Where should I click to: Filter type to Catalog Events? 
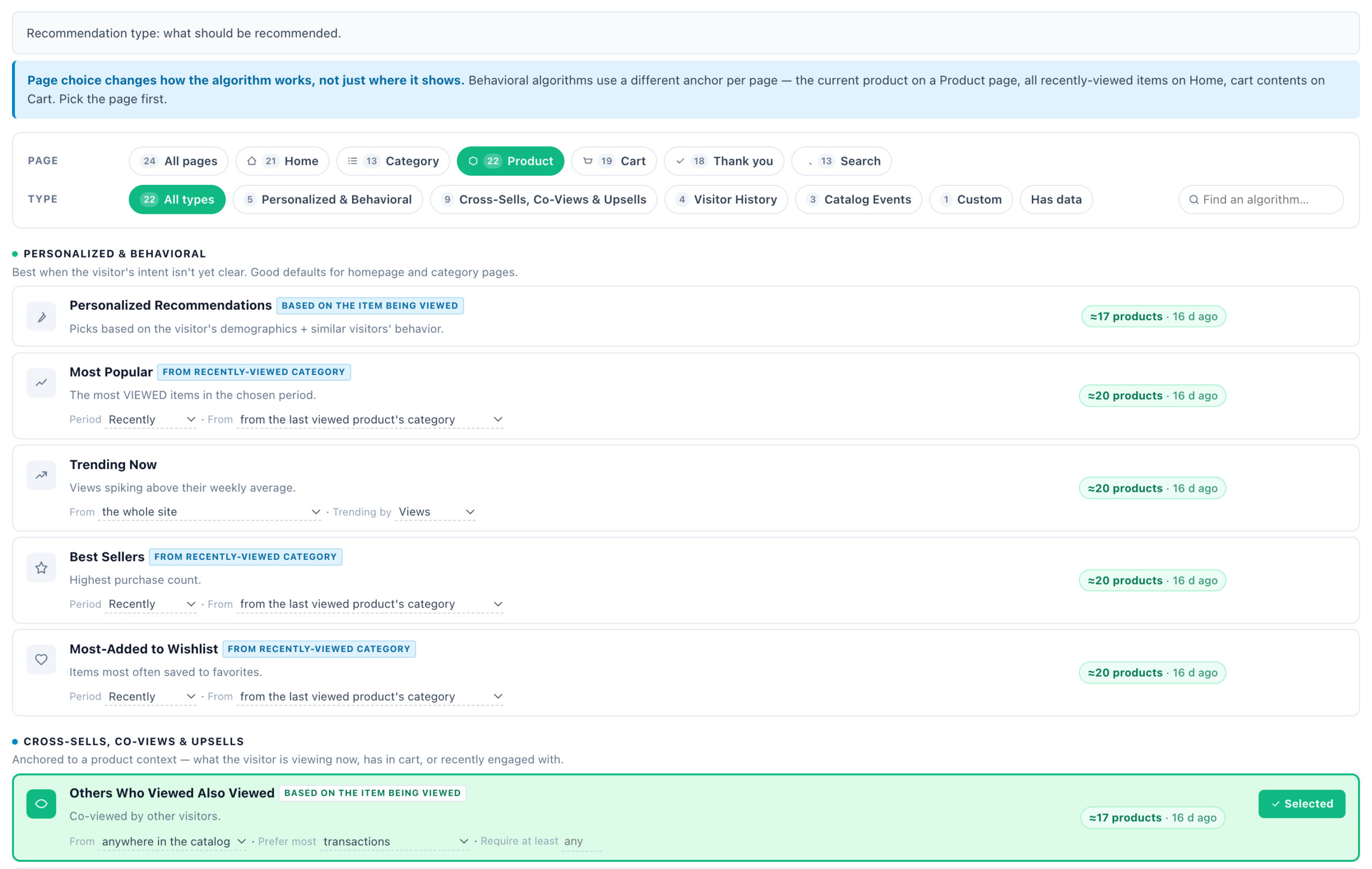859,199
